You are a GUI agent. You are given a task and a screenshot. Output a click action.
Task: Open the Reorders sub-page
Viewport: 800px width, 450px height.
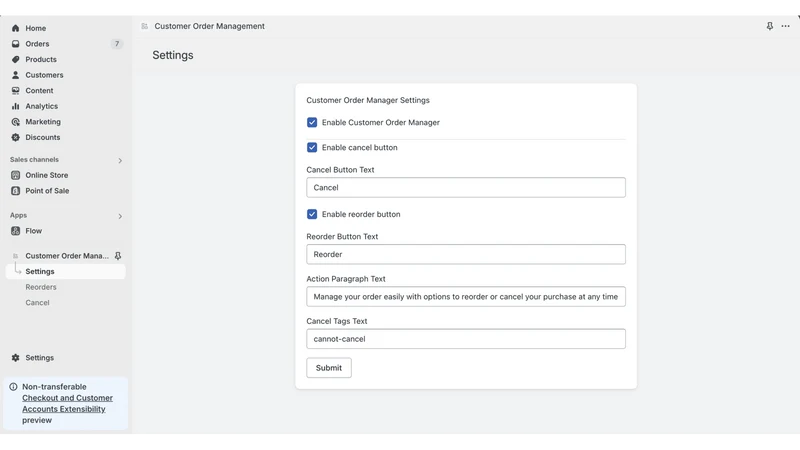coord(41,287)
